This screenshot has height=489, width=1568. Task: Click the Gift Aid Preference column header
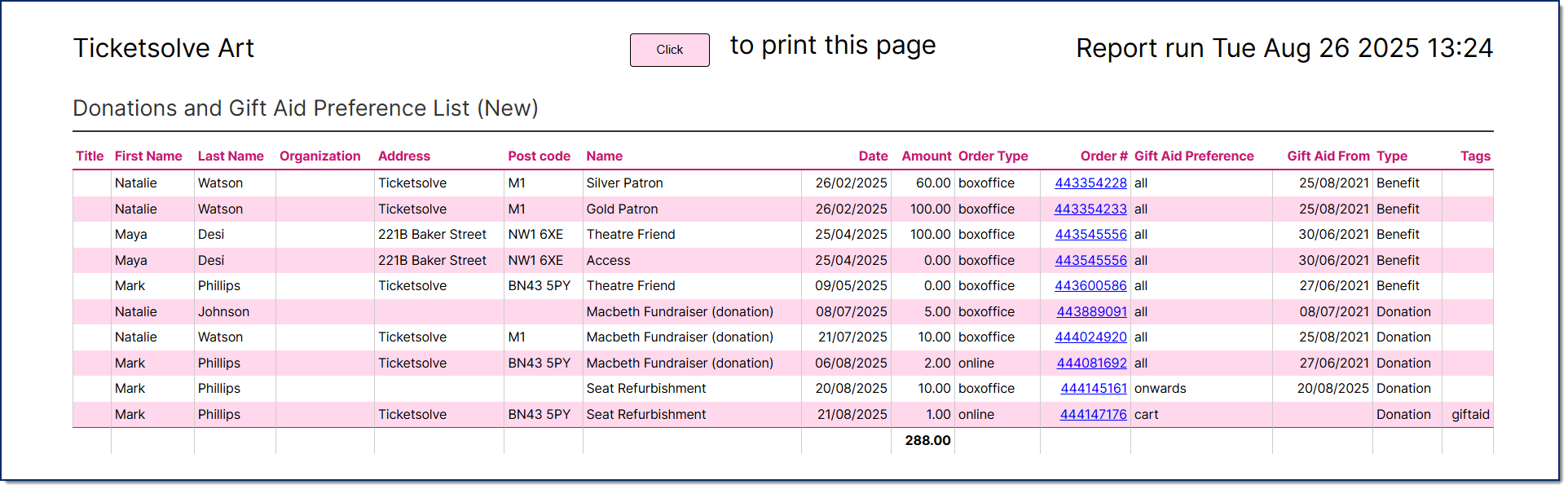pos(1194,156)
